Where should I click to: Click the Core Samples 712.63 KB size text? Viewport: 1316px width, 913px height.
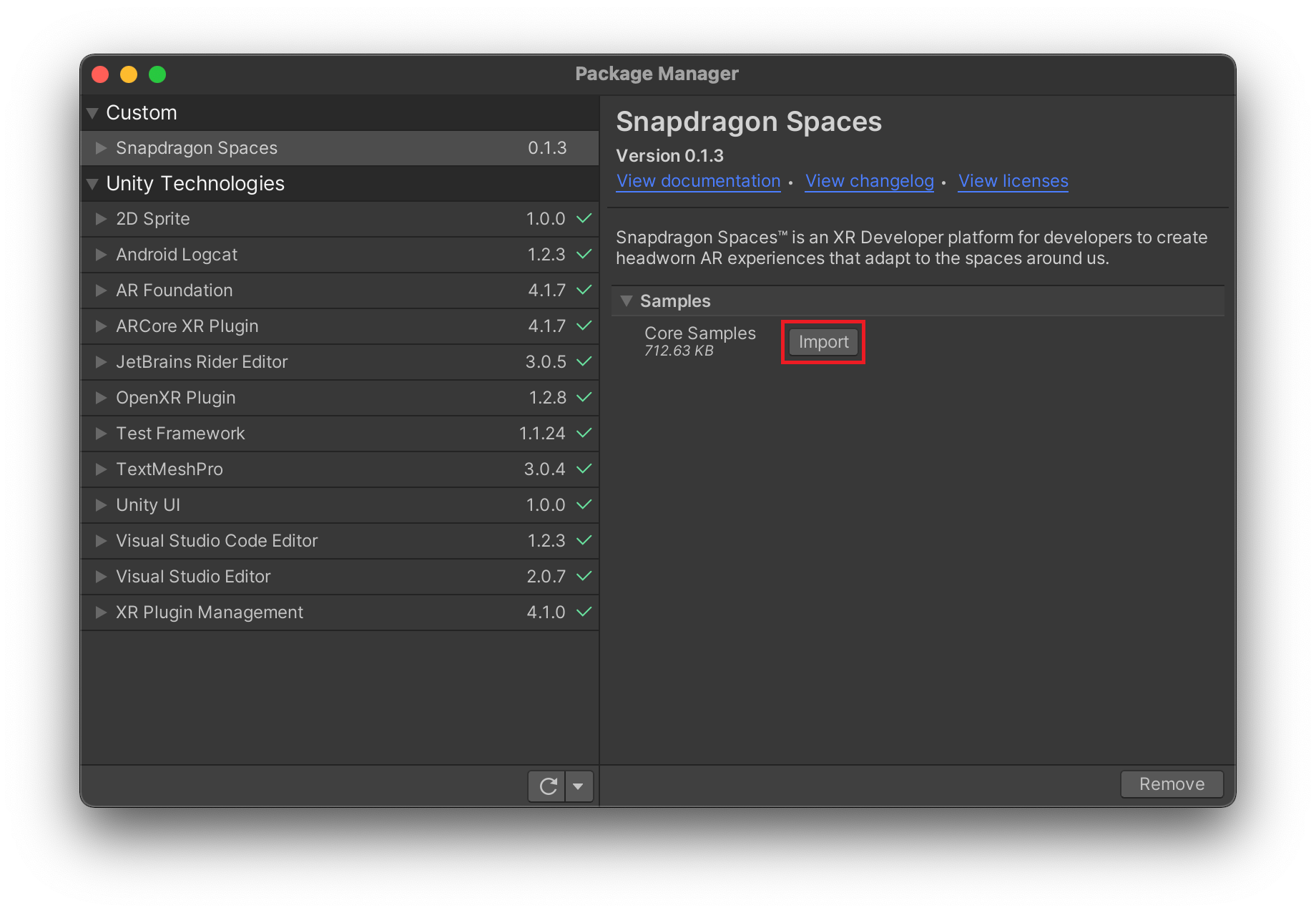(679, 351)
